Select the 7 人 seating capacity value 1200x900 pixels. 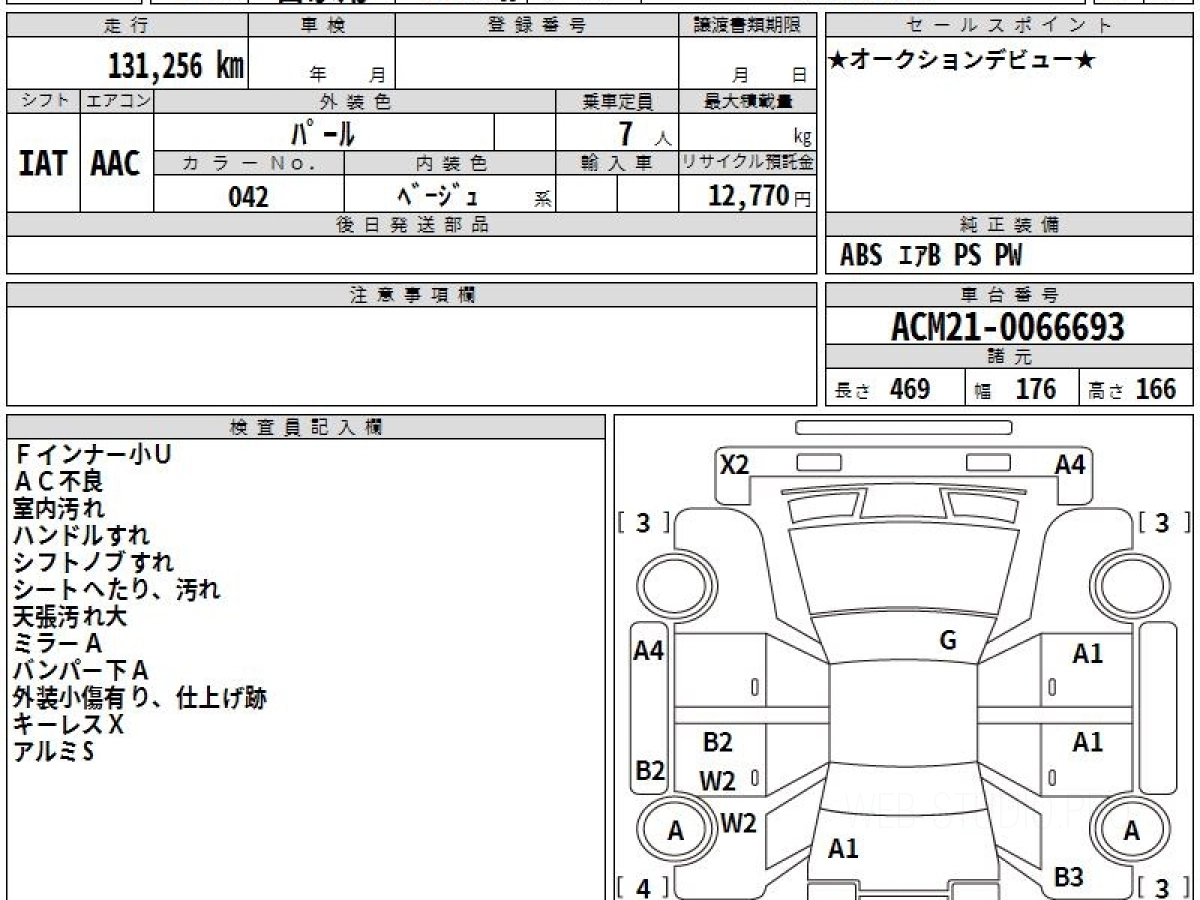point(644,134)
